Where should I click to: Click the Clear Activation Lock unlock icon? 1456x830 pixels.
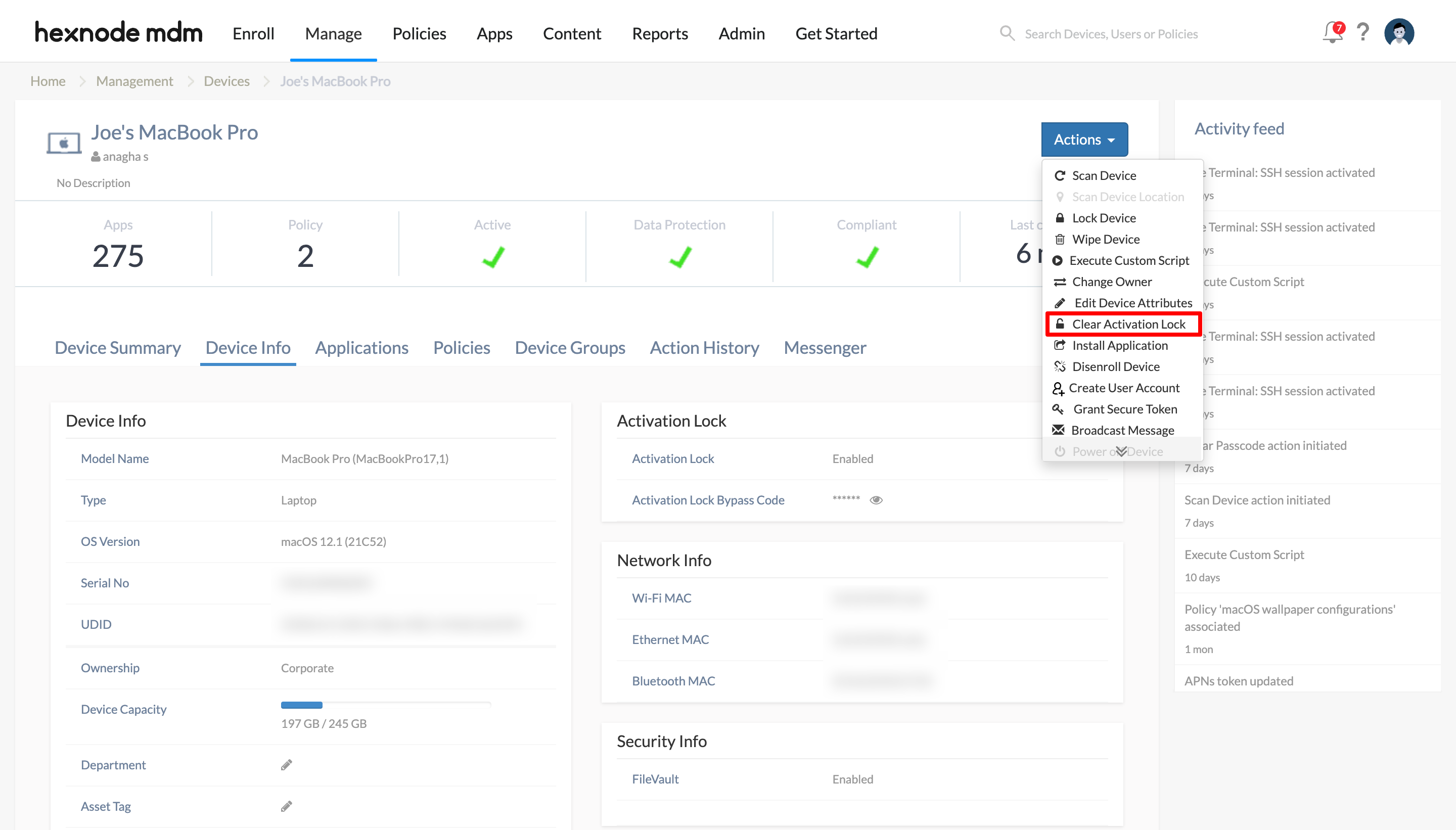(1060, 324)
